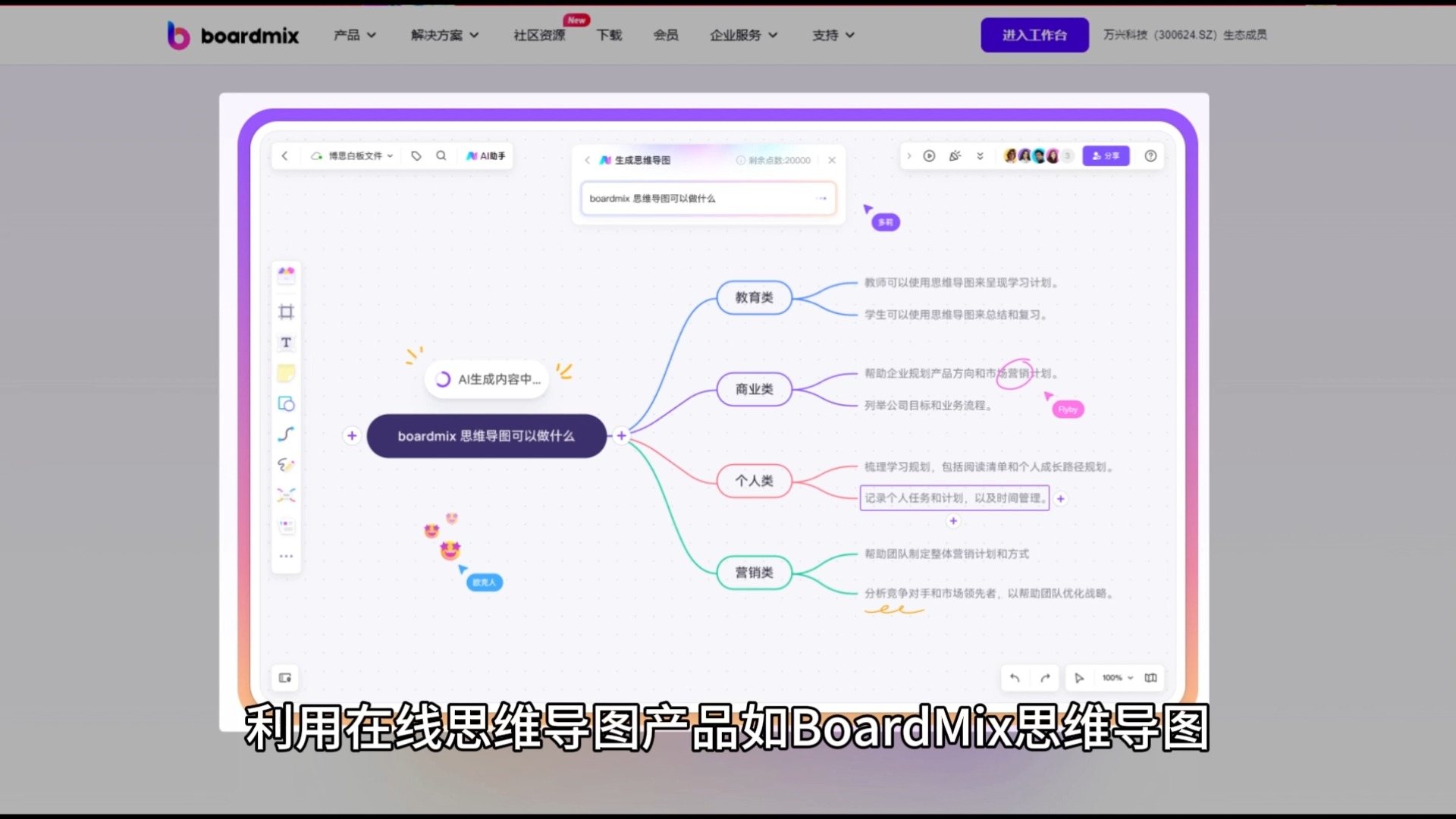Close the 生成思维导图 AI panel

832,160
